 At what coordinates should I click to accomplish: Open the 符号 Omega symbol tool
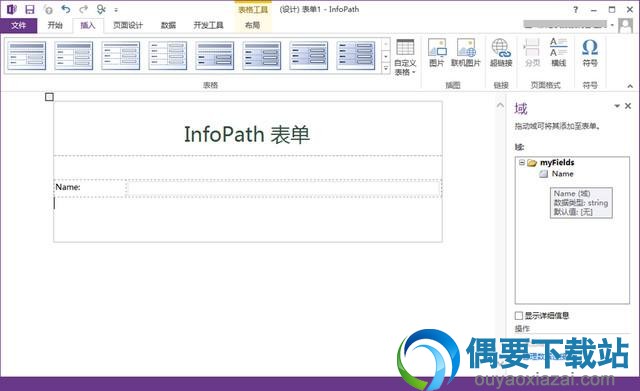[x=590, y=53]
